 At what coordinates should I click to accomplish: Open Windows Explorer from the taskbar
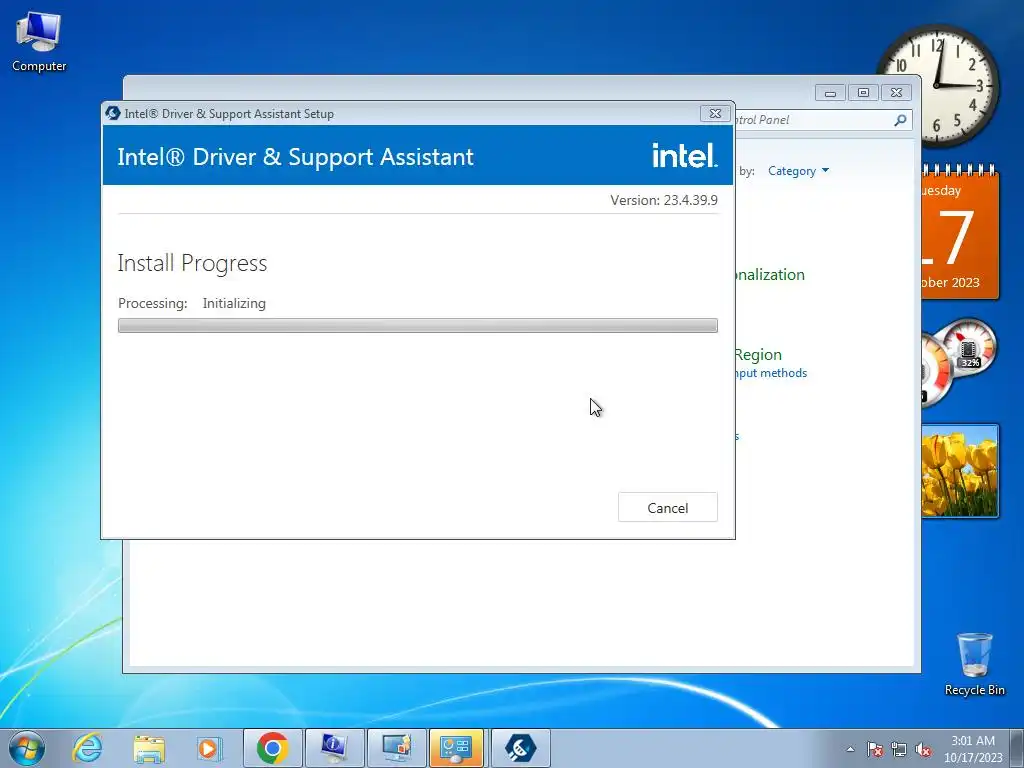(x=149, y=748)
